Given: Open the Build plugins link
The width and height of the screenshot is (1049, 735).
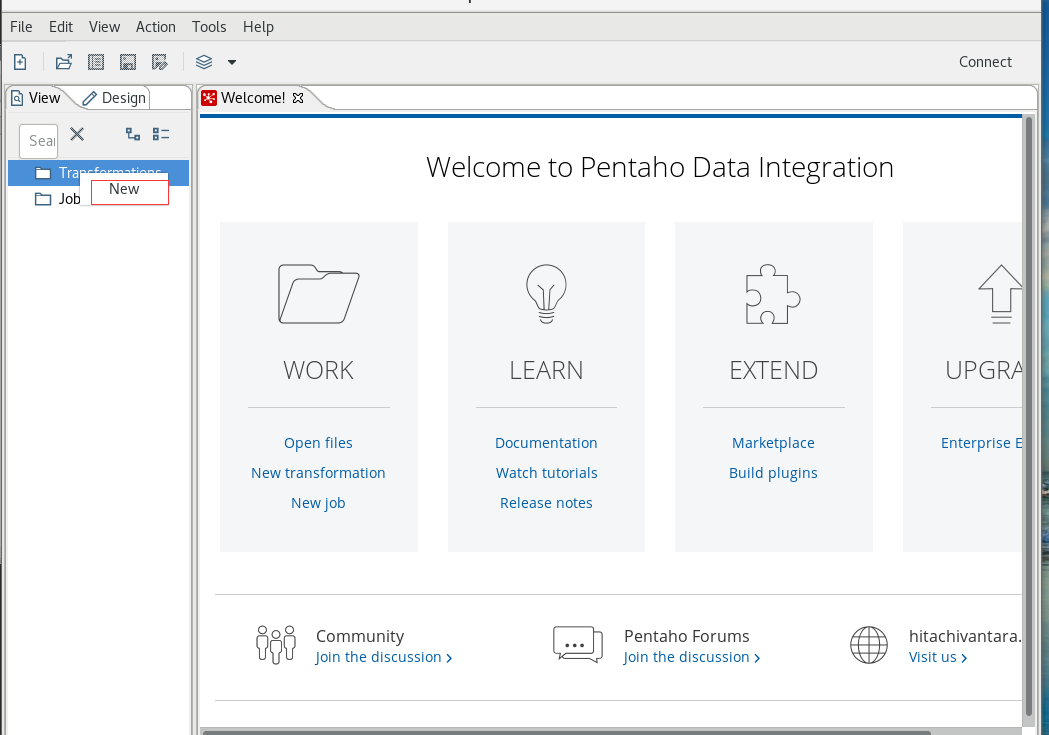Looking at the screenshot, I should pos(773,473).
